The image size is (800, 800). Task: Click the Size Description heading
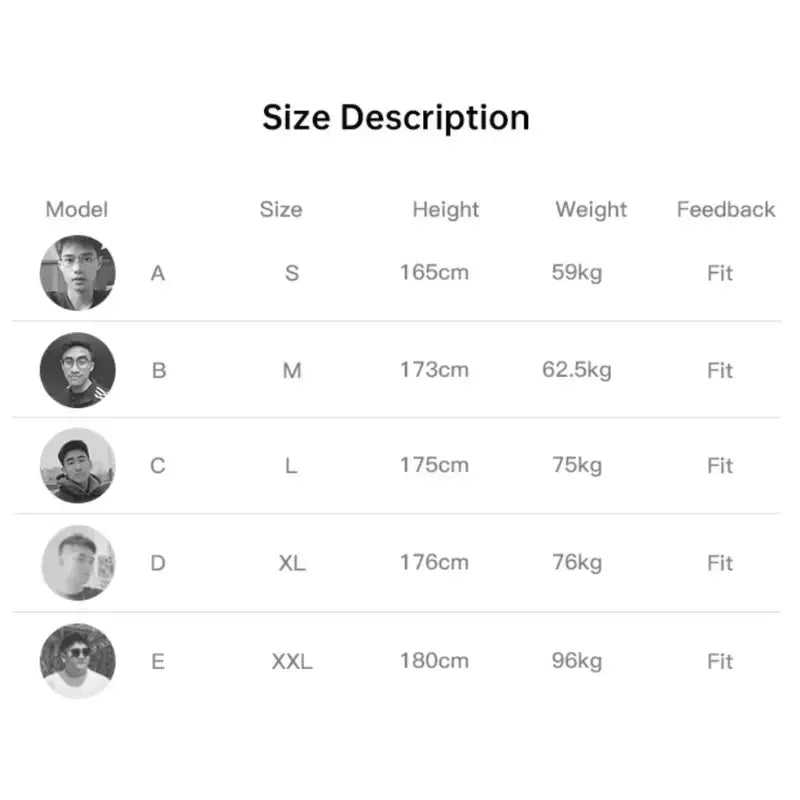coord(396,118)
